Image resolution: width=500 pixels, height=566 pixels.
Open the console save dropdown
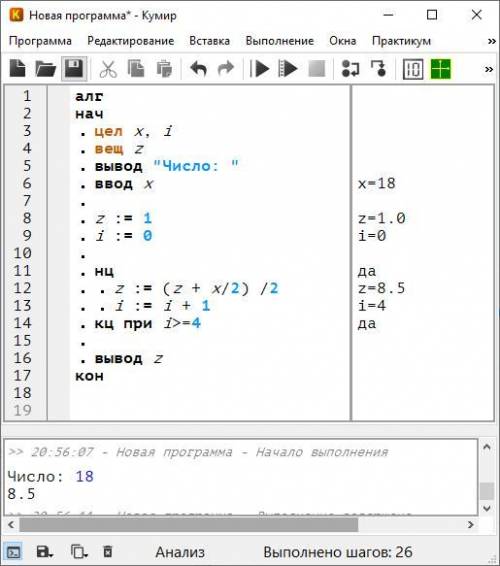(x=45, y=552)
